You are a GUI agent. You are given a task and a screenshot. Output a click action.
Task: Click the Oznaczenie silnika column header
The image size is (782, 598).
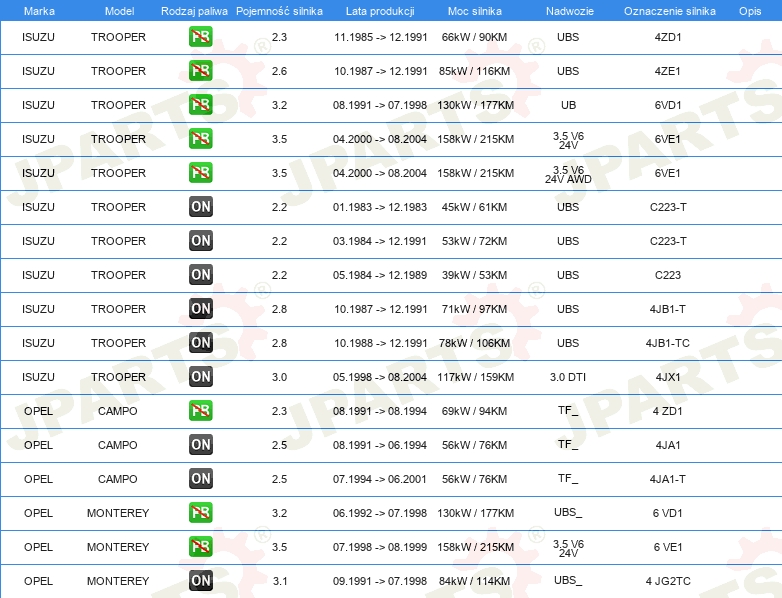pos(669,11)
